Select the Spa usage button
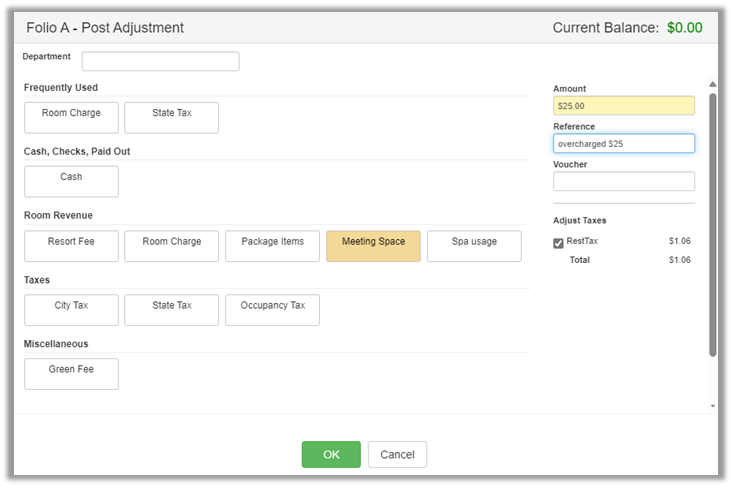The width and height of the screenshot is (732, 487). (x=474, y=246)
